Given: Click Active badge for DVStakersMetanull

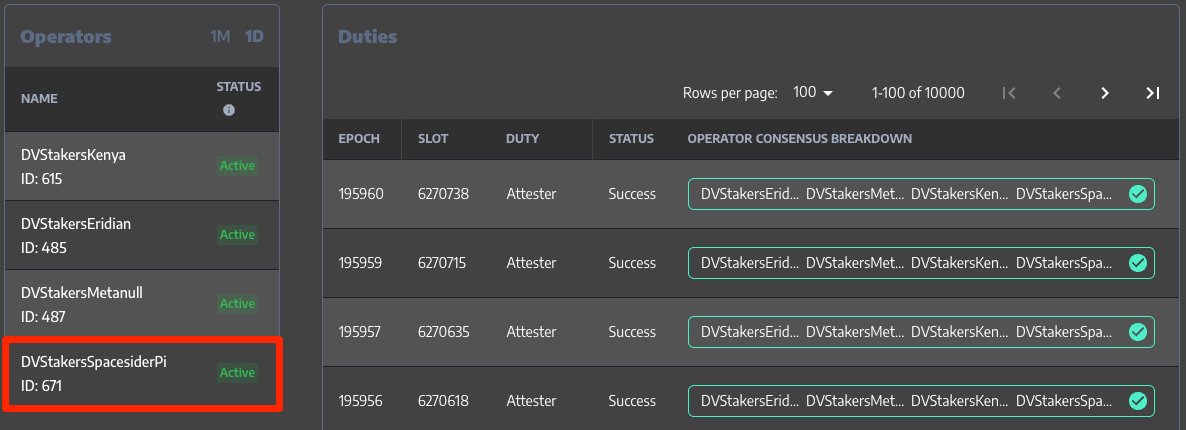Looking at the screenshot, I should pyautogui.click(x=238, y=304).
